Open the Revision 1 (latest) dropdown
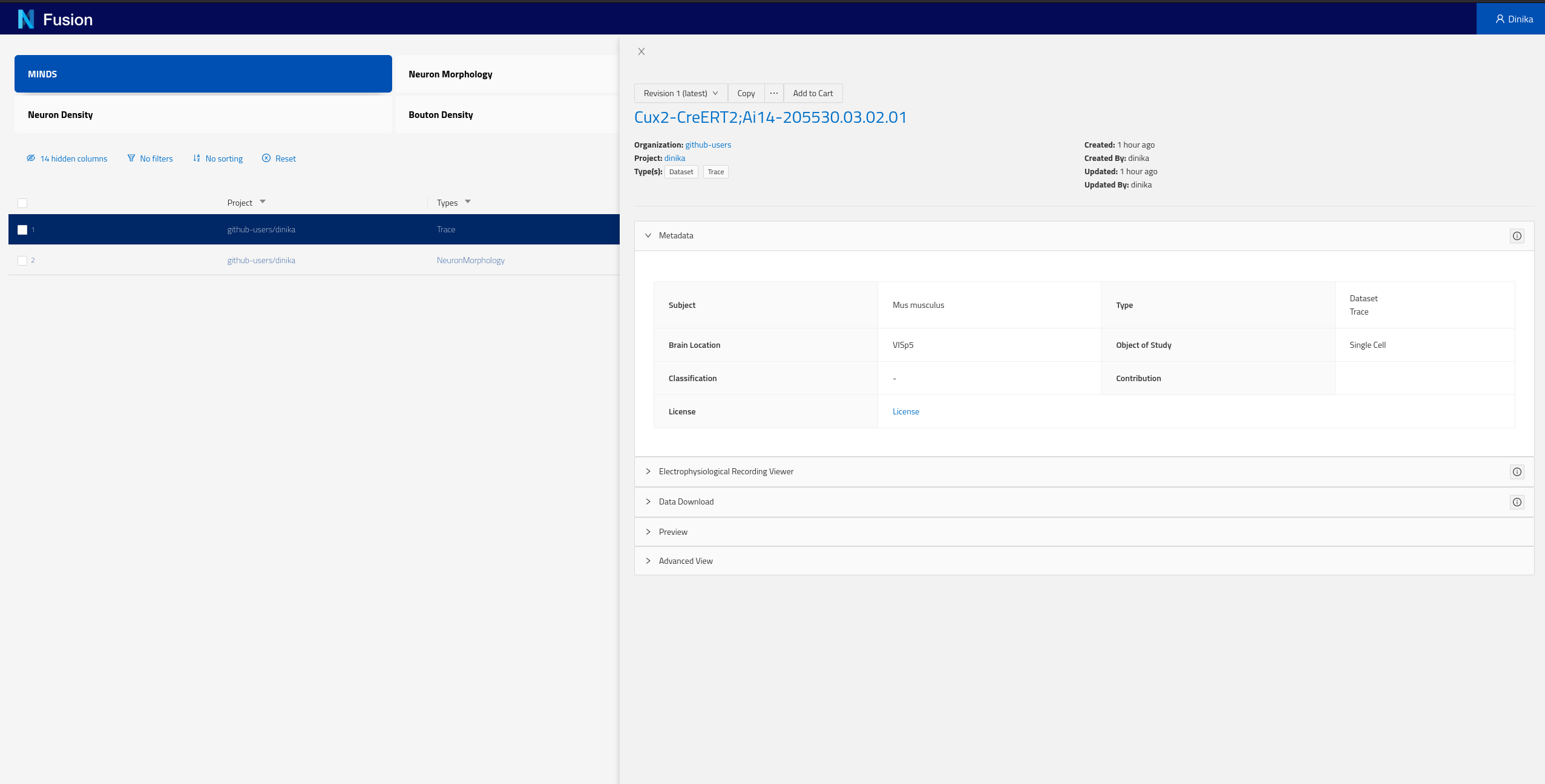 tap(681, 93)
